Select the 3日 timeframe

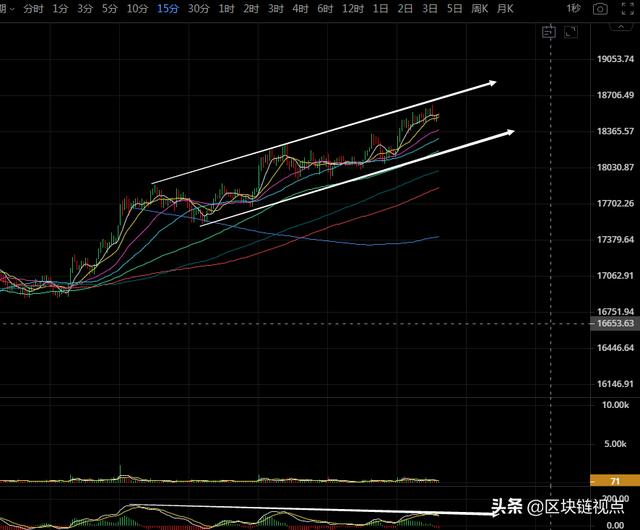429,8
